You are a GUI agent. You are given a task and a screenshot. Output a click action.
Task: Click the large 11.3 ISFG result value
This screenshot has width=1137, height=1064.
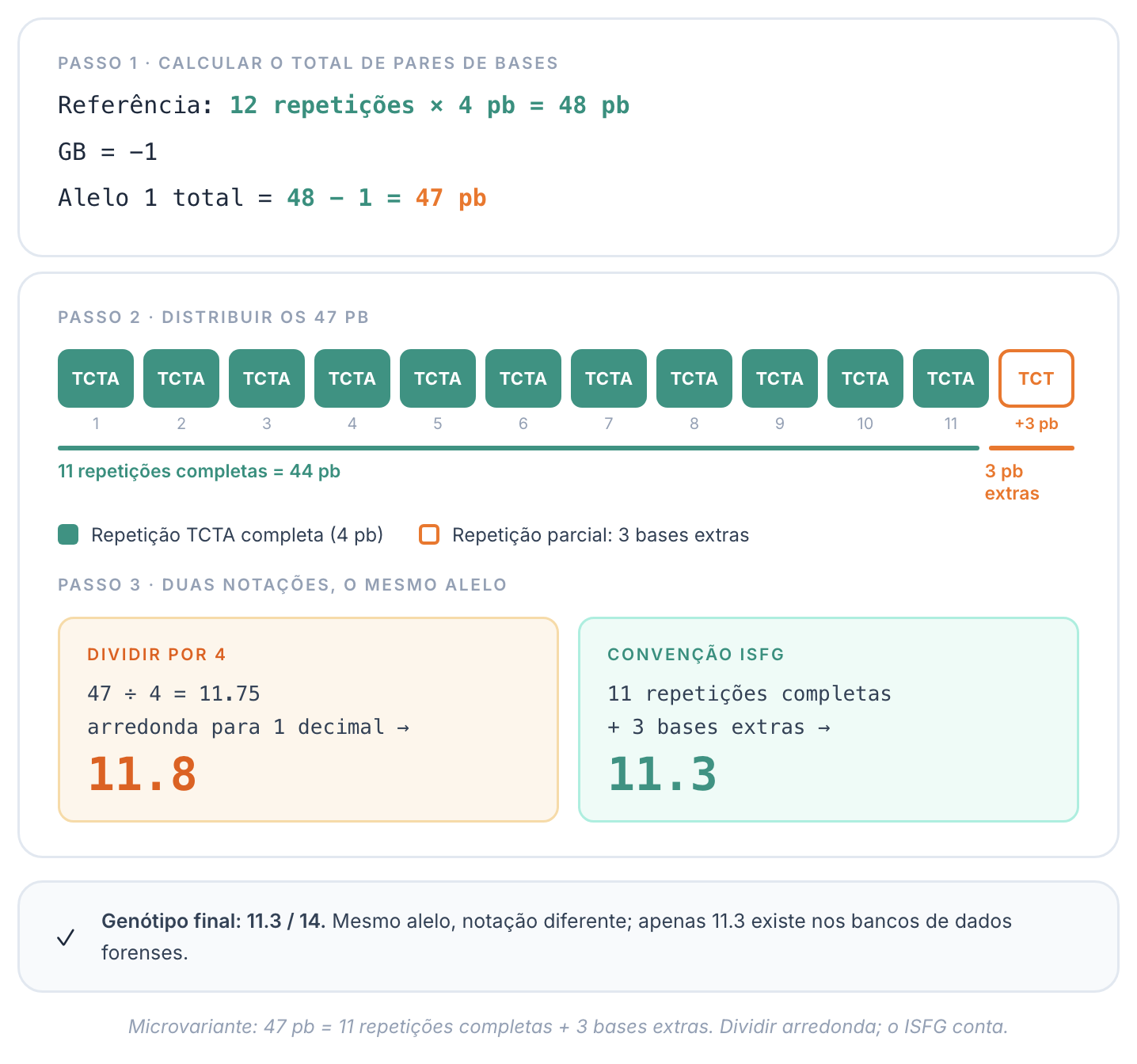click(662, 773)
